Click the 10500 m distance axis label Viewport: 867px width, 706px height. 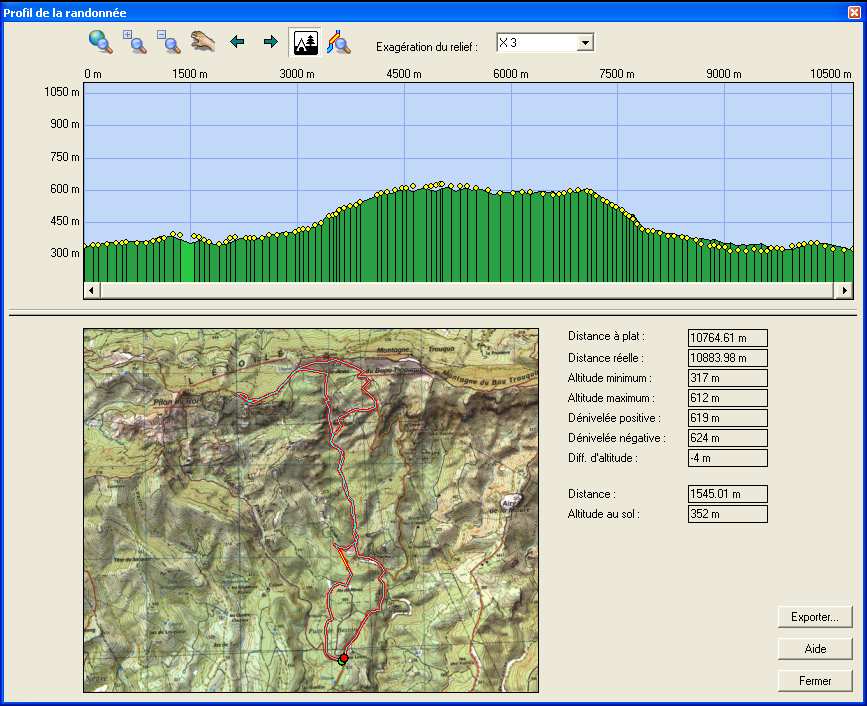pyautogui.click(x=831, y=74)
